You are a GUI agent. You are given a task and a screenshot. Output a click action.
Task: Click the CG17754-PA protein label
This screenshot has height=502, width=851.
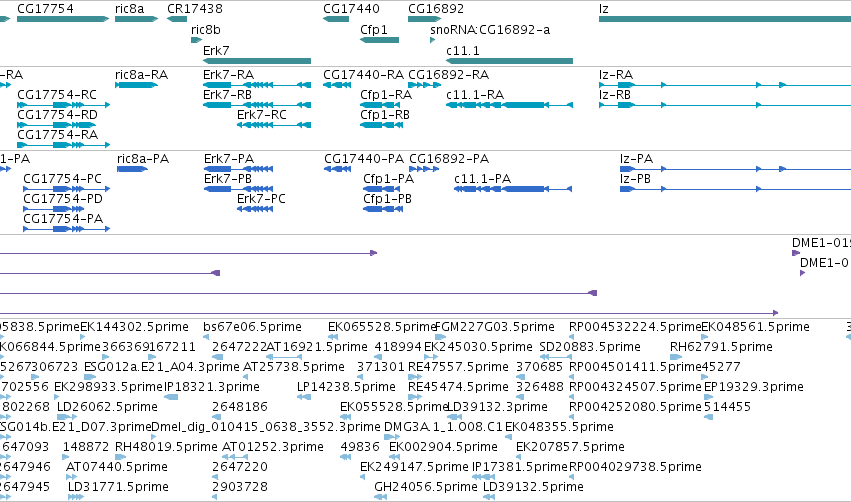tap(63, 219)
